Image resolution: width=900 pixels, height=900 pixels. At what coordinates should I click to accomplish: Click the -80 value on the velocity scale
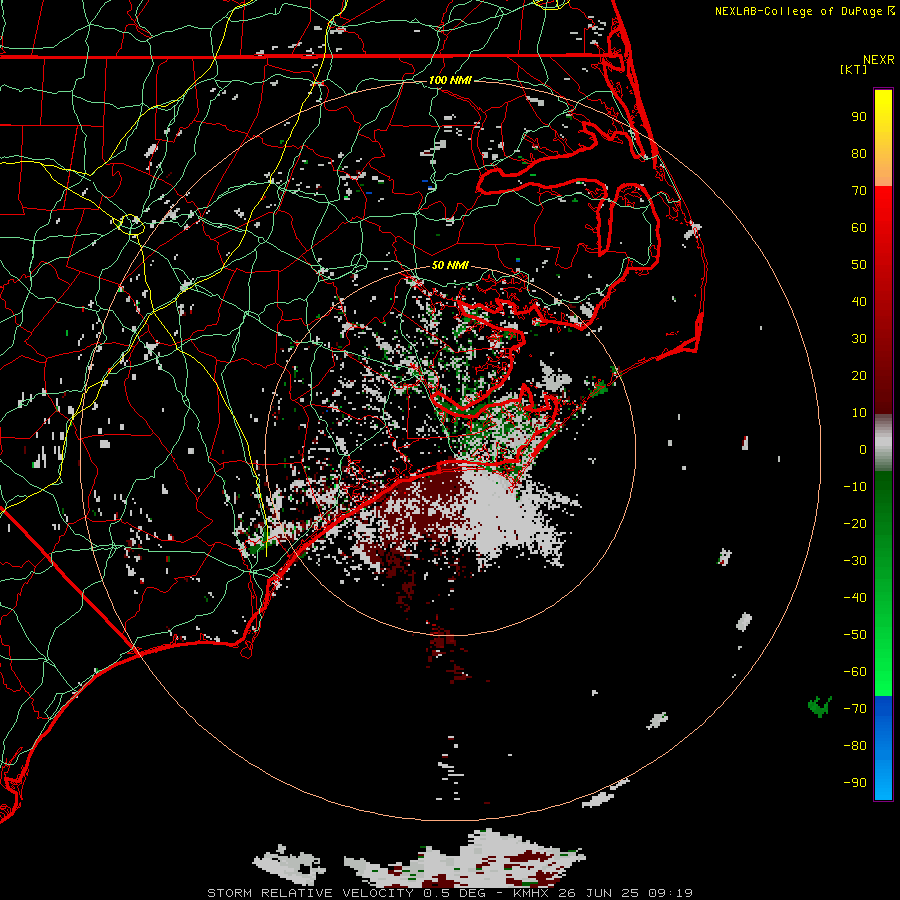coord(855,746)
